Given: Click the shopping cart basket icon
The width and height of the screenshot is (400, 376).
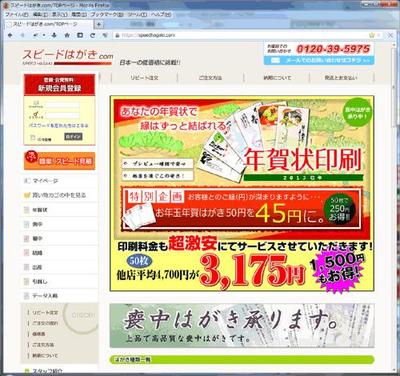Looking at the screenshot, I should (27, 195).
